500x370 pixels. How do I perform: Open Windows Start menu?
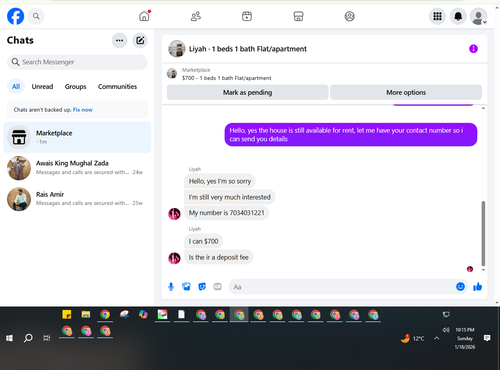click(9, 338)
